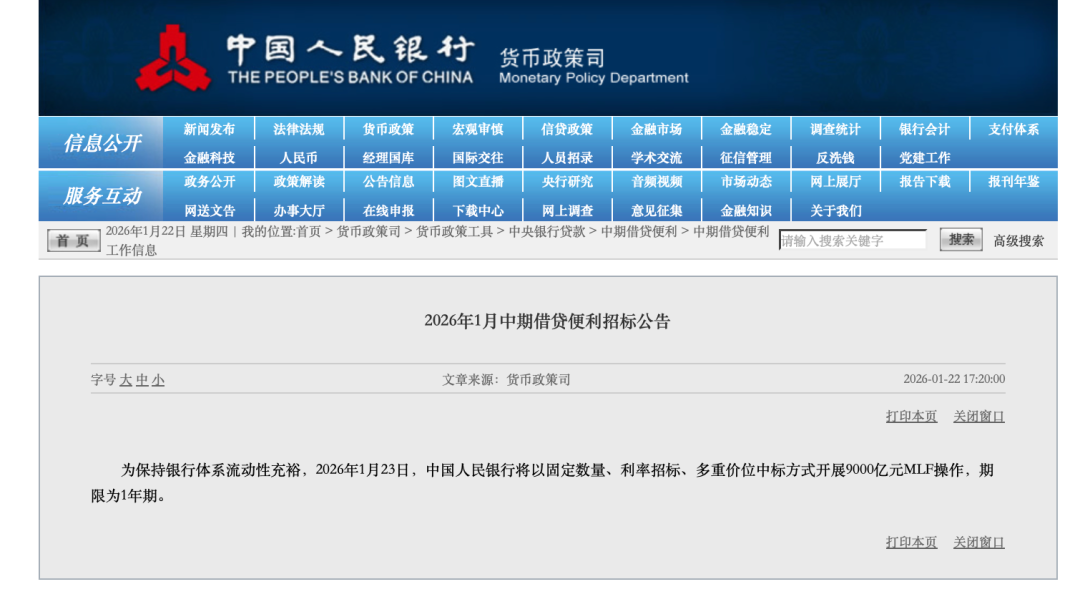Viewport: 1080px width, 607px height.
Task: Open 宏观审慎 menu item
Action: [x=478, y=130]
